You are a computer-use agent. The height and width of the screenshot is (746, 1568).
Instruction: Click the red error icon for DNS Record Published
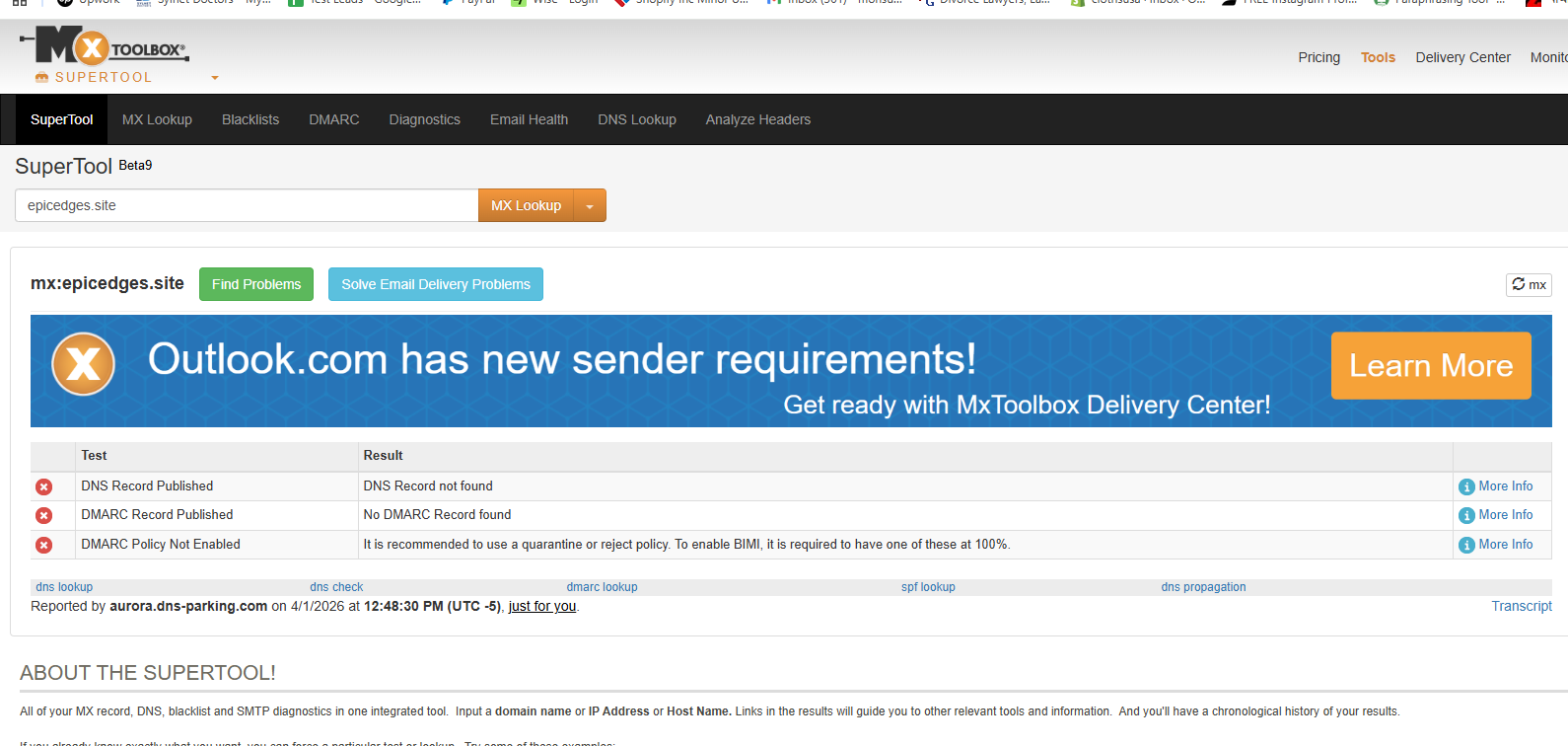click(x=44, y=486)
